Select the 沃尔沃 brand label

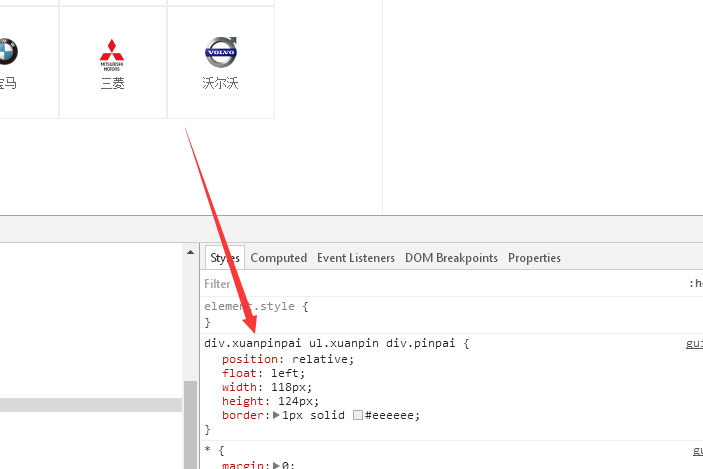220,83
